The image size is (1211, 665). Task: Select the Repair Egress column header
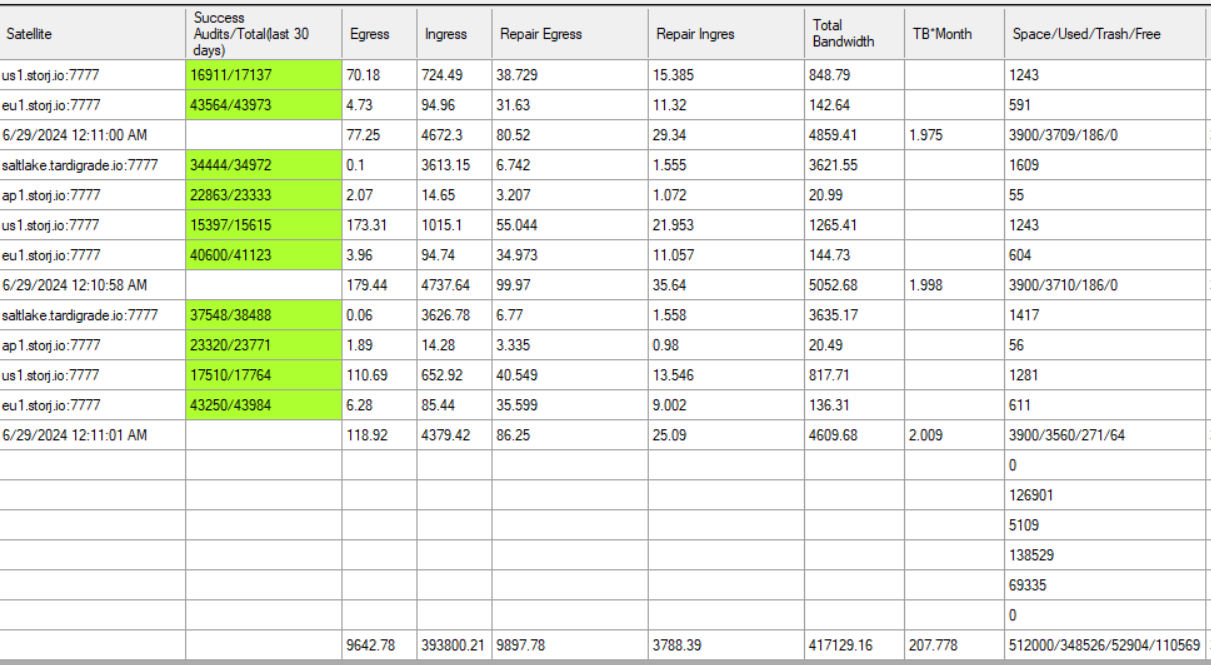pyautogui.click(x=570, y=34)
